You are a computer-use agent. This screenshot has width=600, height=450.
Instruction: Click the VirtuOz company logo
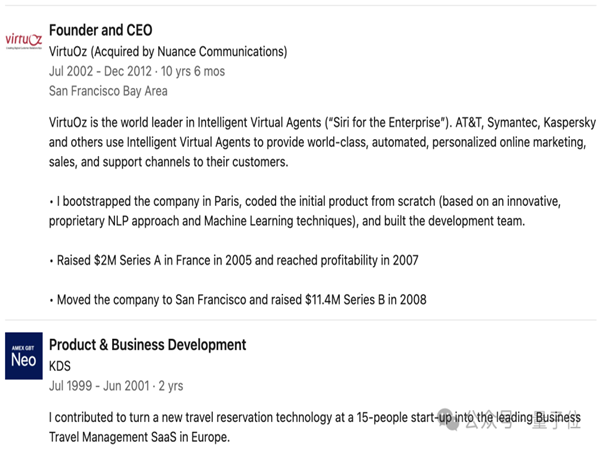(x=24, y=41)
